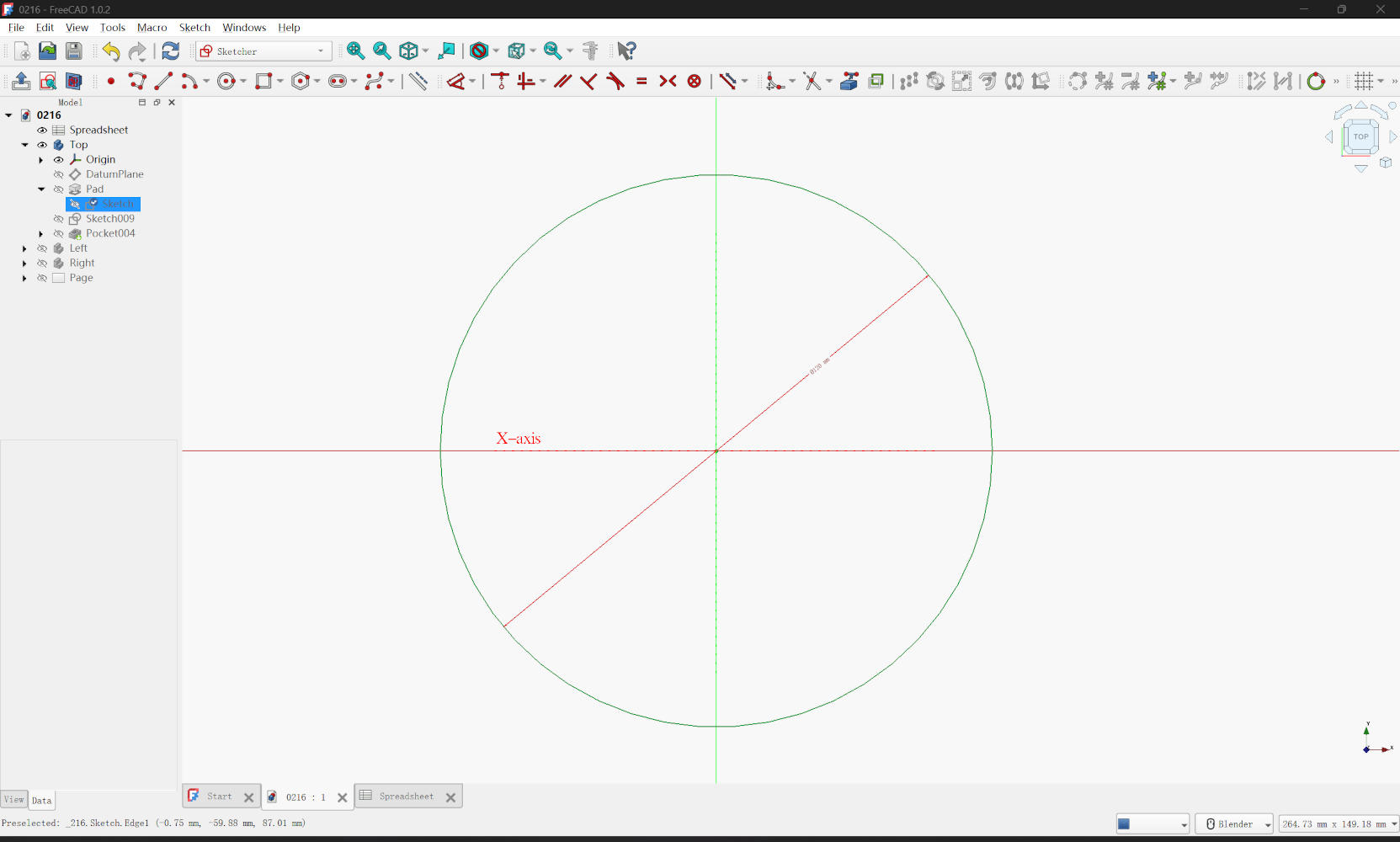
Task: Select the polyline tool
Action: 137,82
